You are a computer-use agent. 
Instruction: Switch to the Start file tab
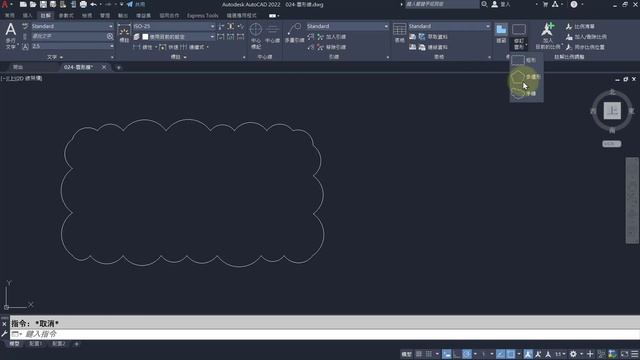click(18, 67)
